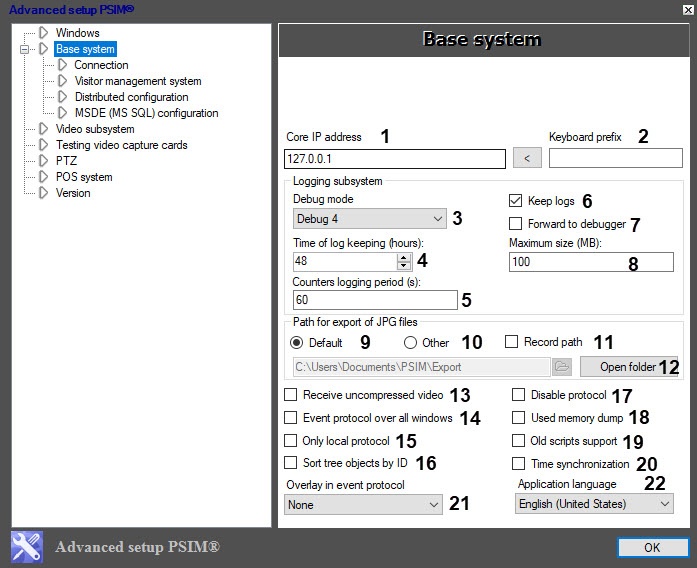The width and height of the screenshot is (697, 568).
Task: Enable Event protocol over all windows
Action: click(x=290, y=418)
